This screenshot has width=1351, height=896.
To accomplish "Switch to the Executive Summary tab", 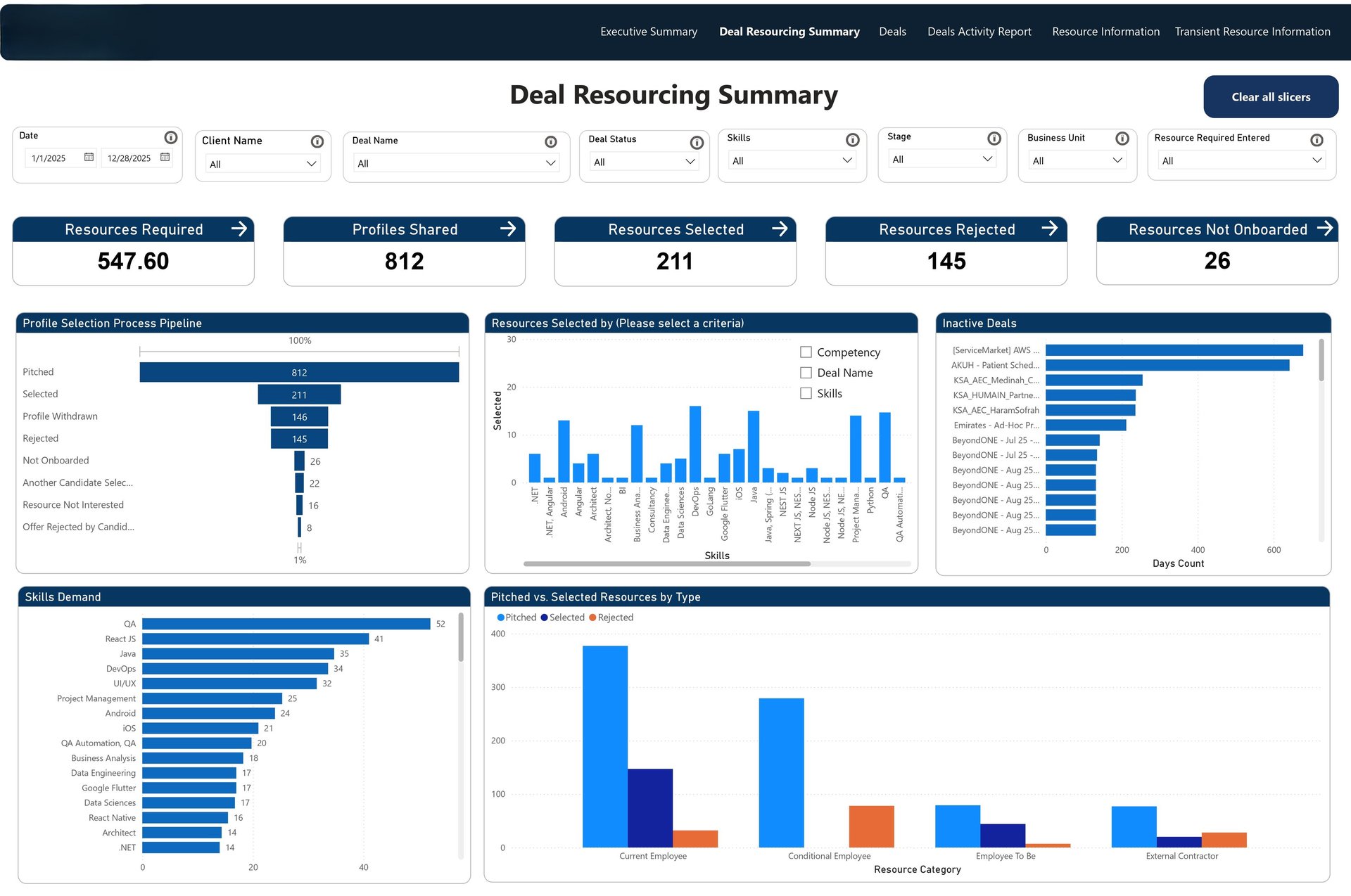I will coord(648,32).
